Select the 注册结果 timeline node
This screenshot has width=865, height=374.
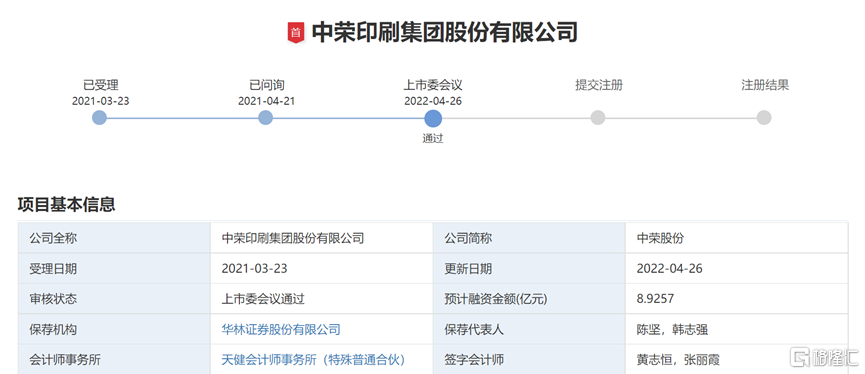point(764,117)
